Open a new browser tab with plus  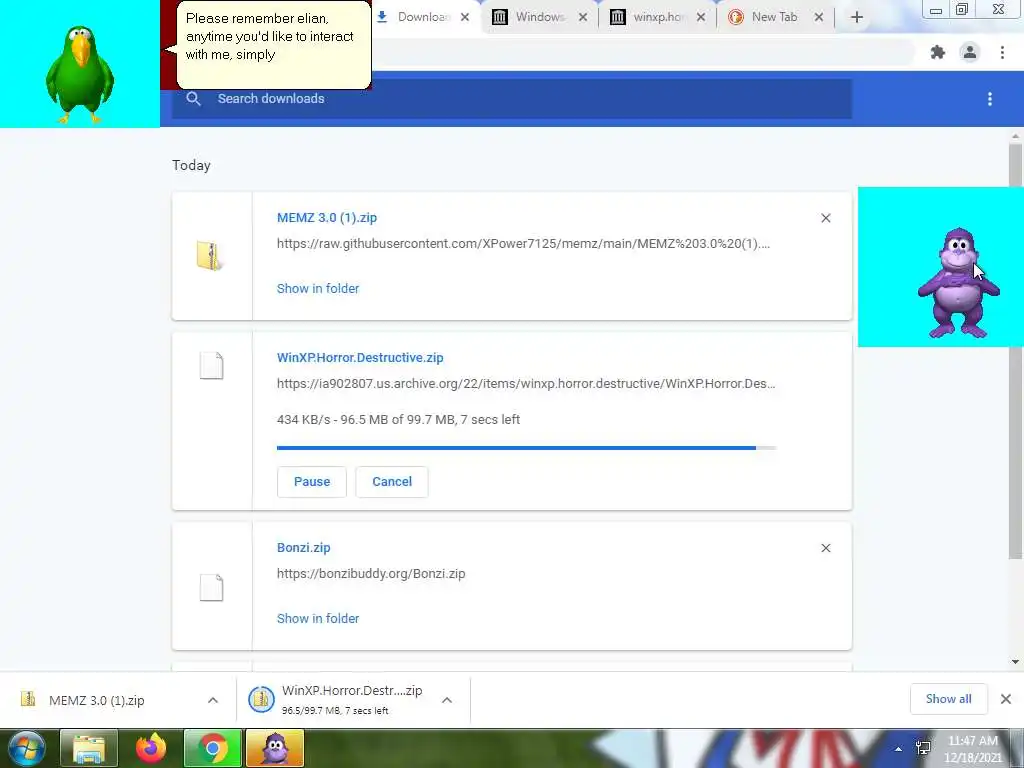tap(857, 17)
